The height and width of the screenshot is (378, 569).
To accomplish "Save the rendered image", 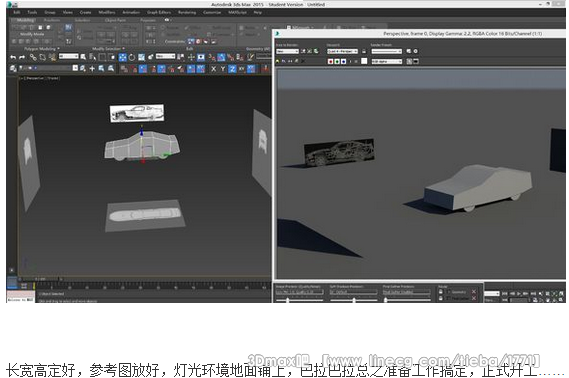I will pyautogui.click(x=277, y=62).
